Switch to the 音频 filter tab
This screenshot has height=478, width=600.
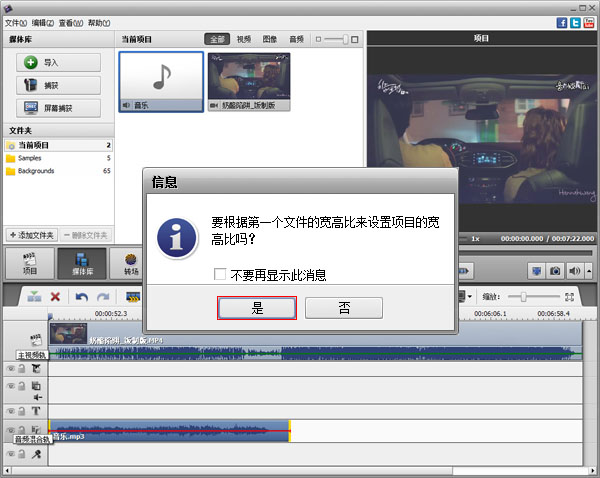point(296,39)
